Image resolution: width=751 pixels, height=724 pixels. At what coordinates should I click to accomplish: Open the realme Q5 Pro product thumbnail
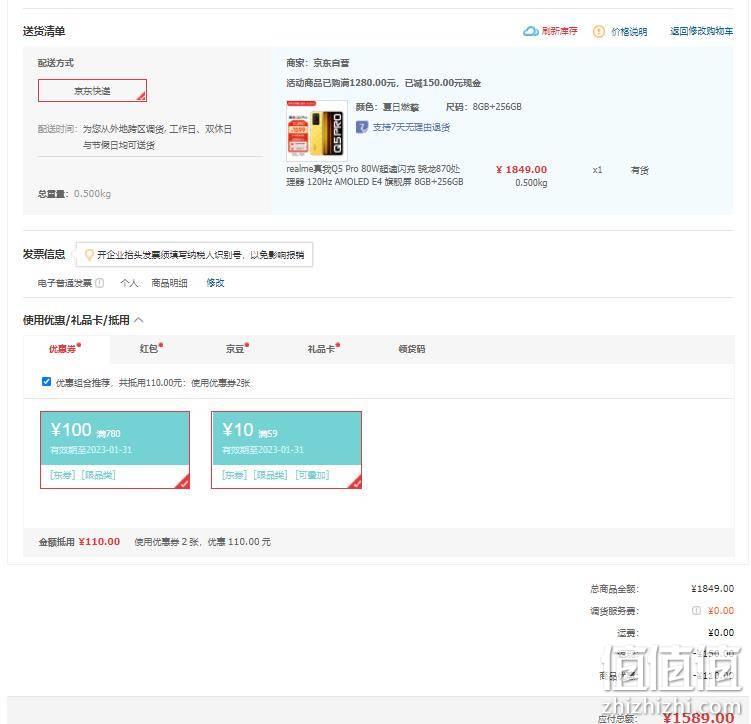coord(317,130)
